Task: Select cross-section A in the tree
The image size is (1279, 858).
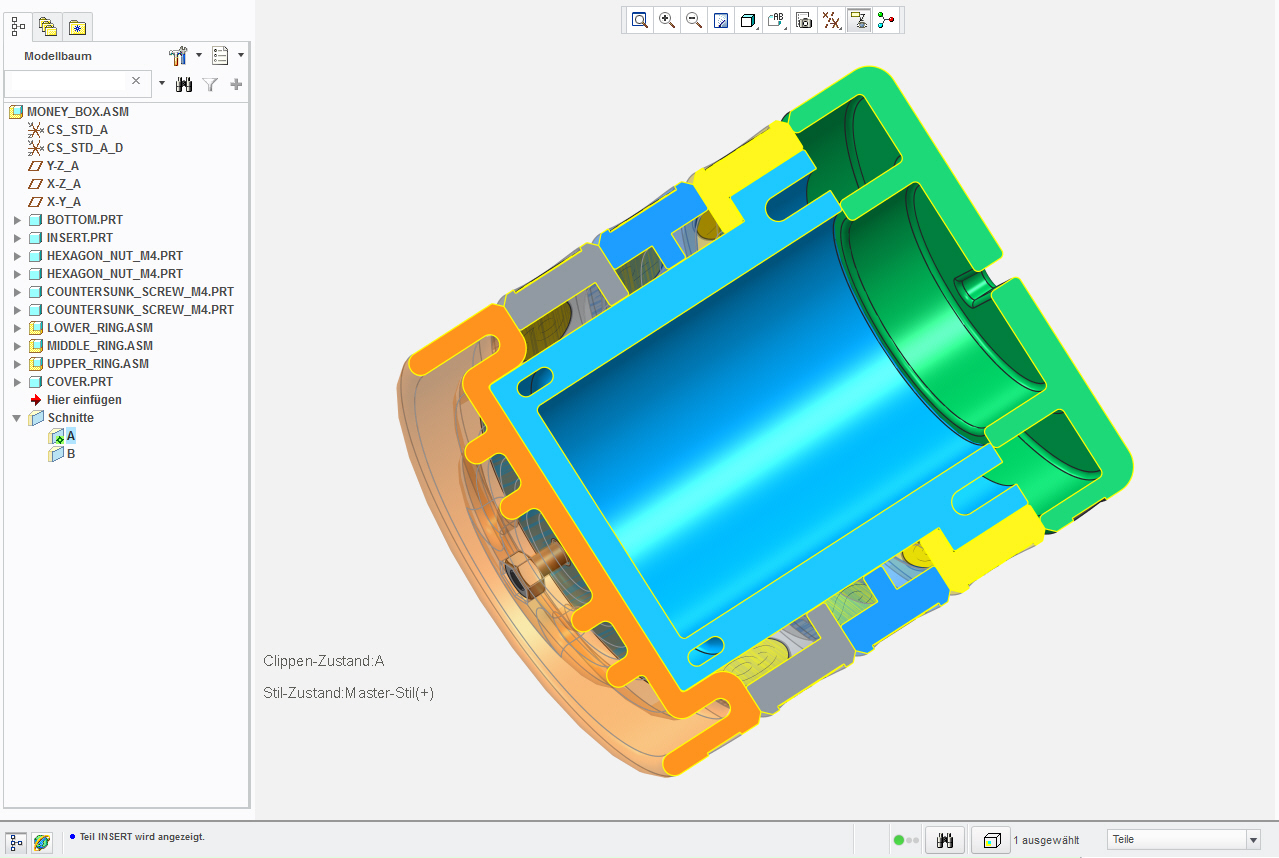Action: (x=71, y=436)
